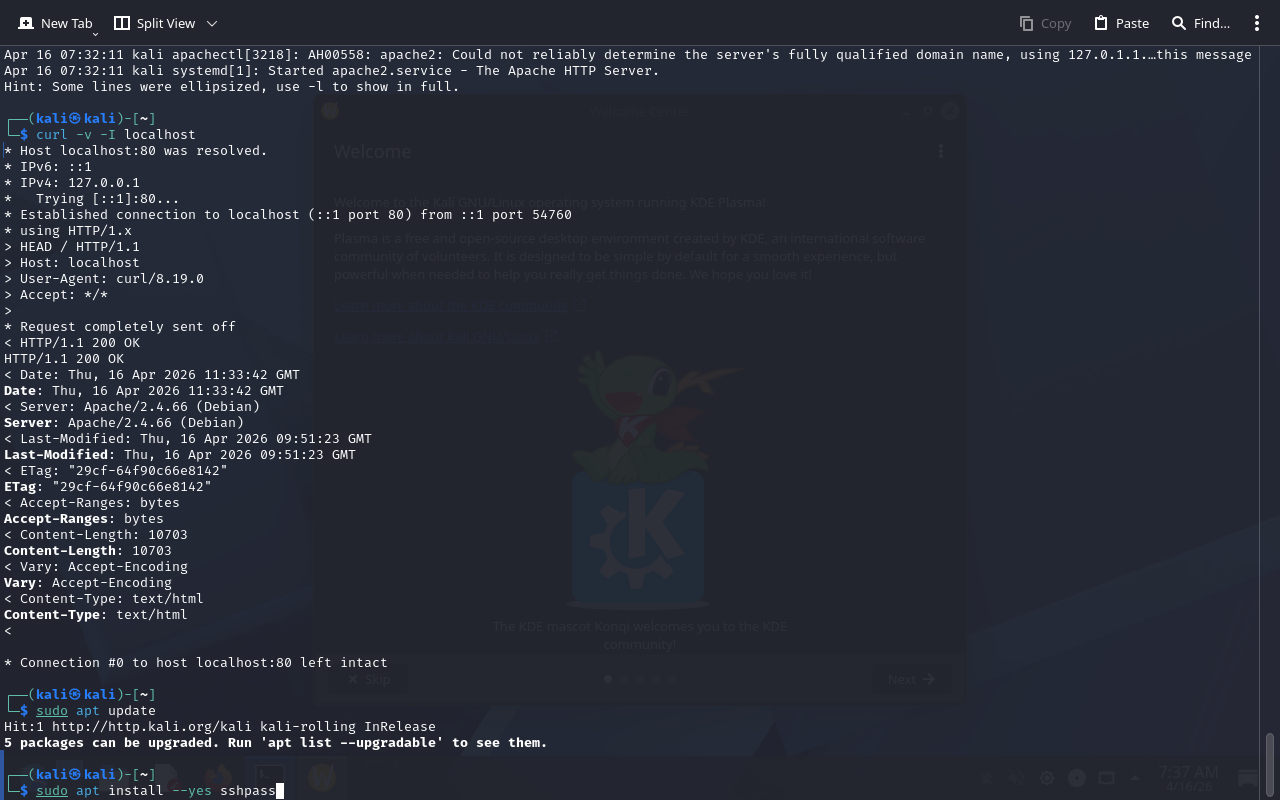Click the curl -v -I localhost command
Viewport: 1280px width, 800px height.
[x=116, y=134]
